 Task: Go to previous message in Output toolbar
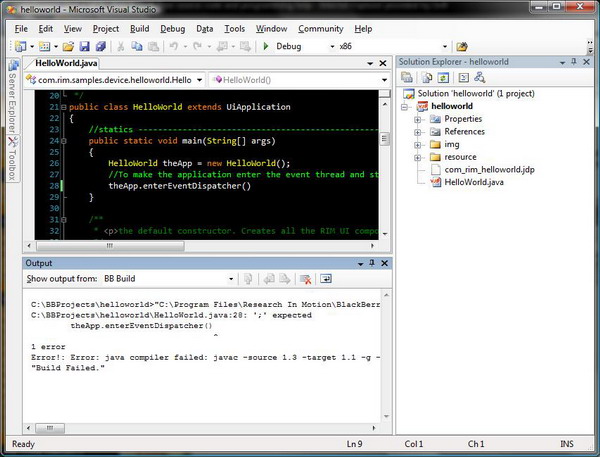269,279
